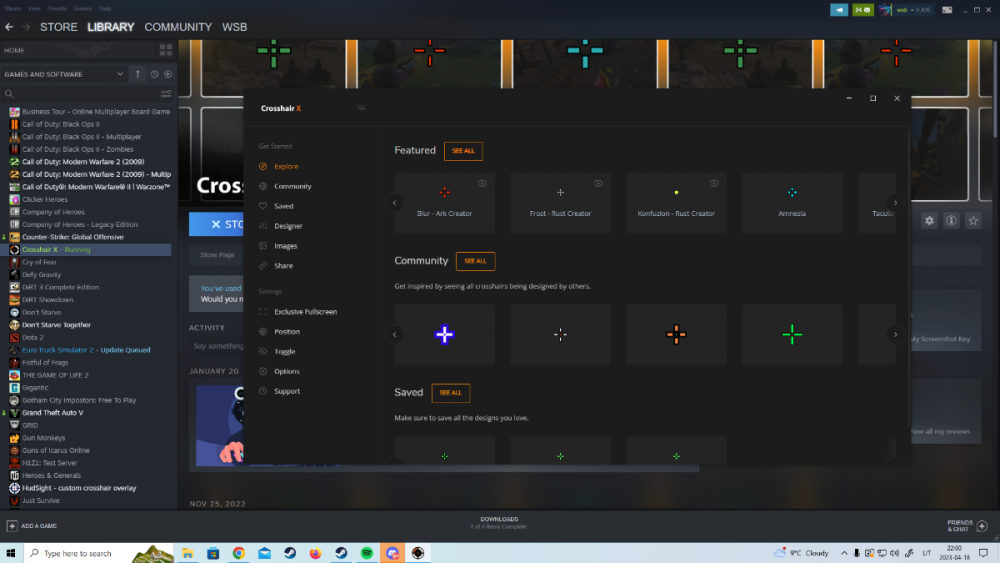Open the Designer in Crosshair X

tap(288, 226)
